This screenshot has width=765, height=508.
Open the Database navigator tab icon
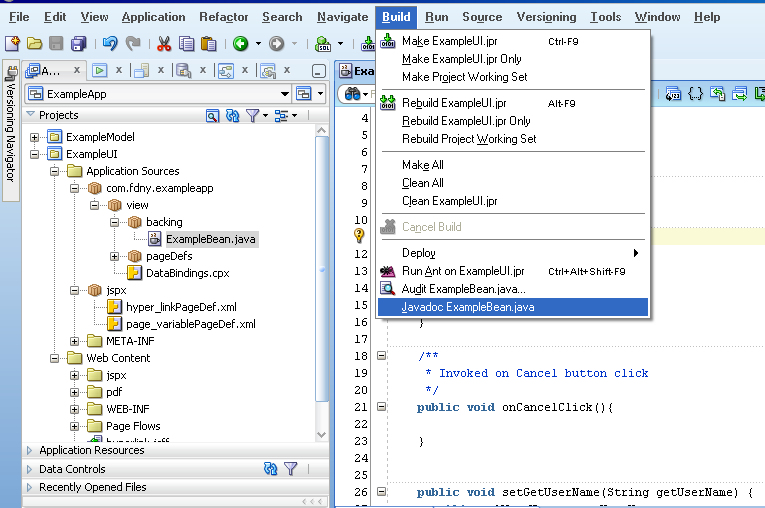pyautogui.click(x=183, y=71)
